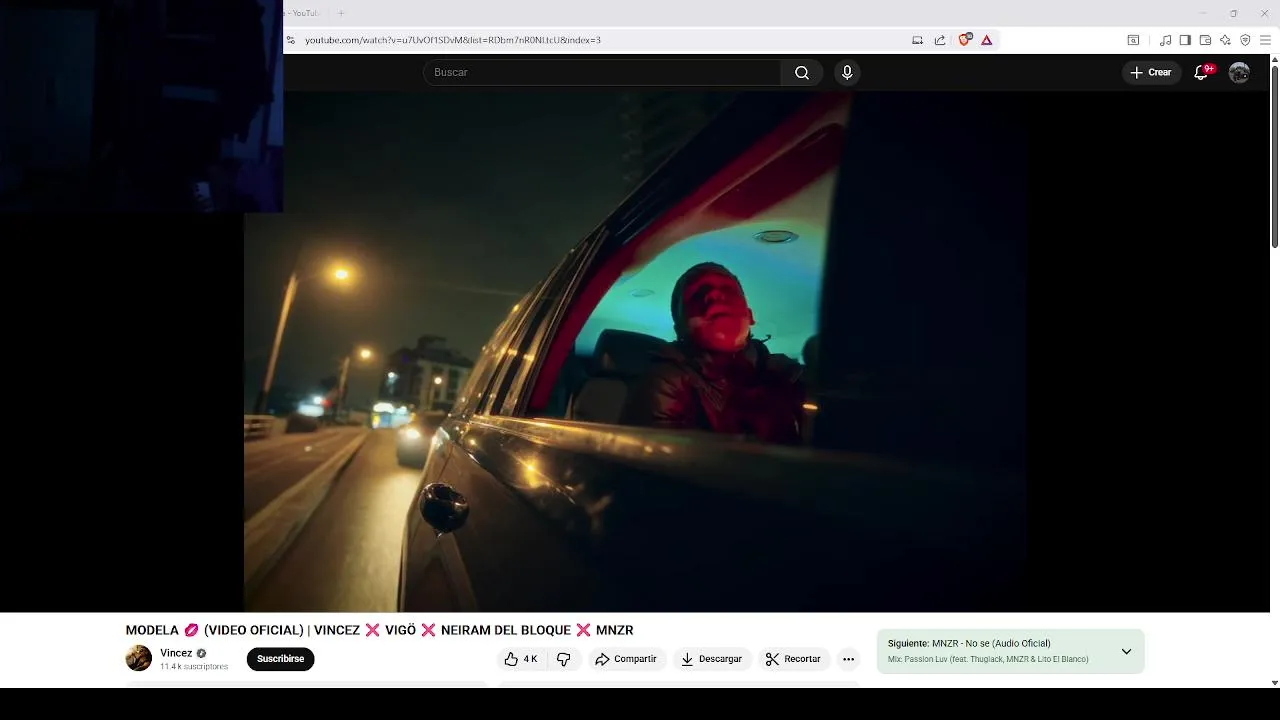The height and width of the screenshot is (720, 1280).
Task: Click the Recortar clip button
Action: pos(793,659)
